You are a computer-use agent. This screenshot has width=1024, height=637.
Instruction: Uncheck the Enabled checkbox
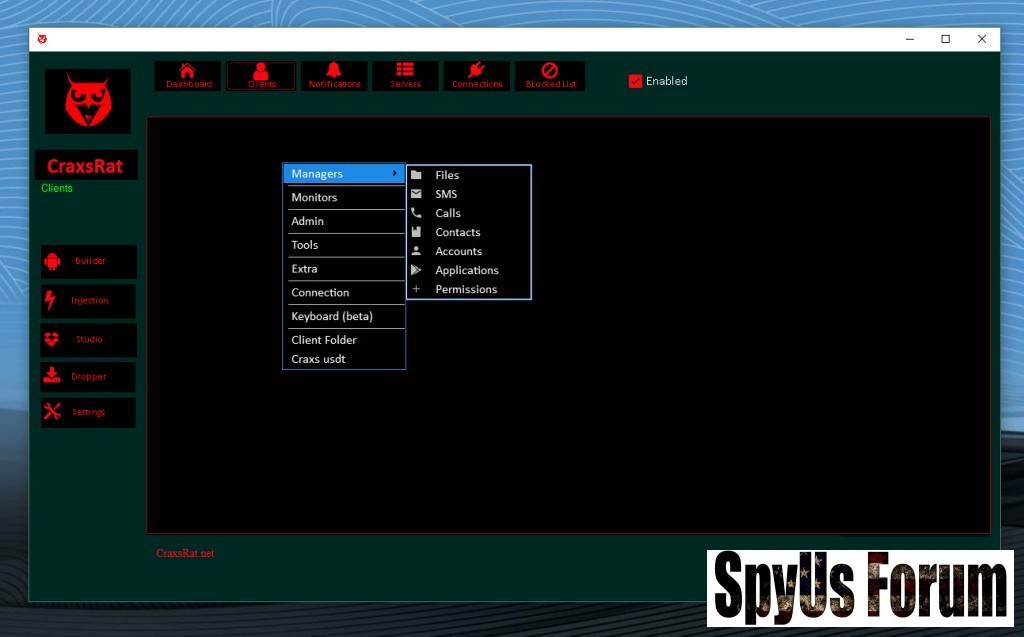click(x=635, y=81)
